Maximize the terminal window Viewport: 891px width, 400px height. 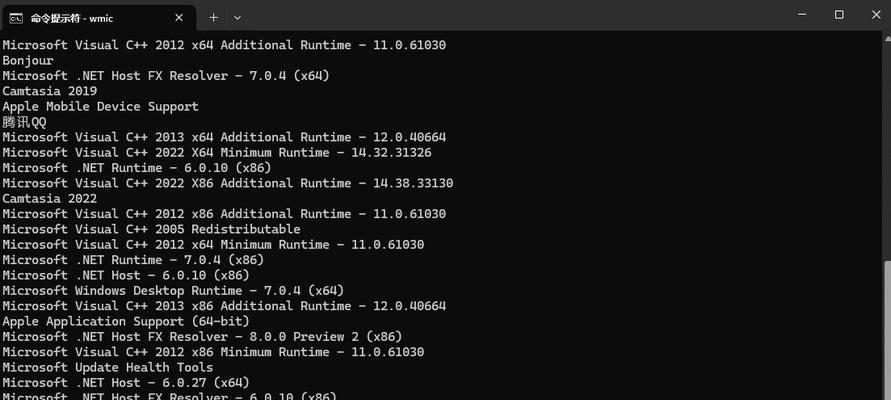(839, 14)
